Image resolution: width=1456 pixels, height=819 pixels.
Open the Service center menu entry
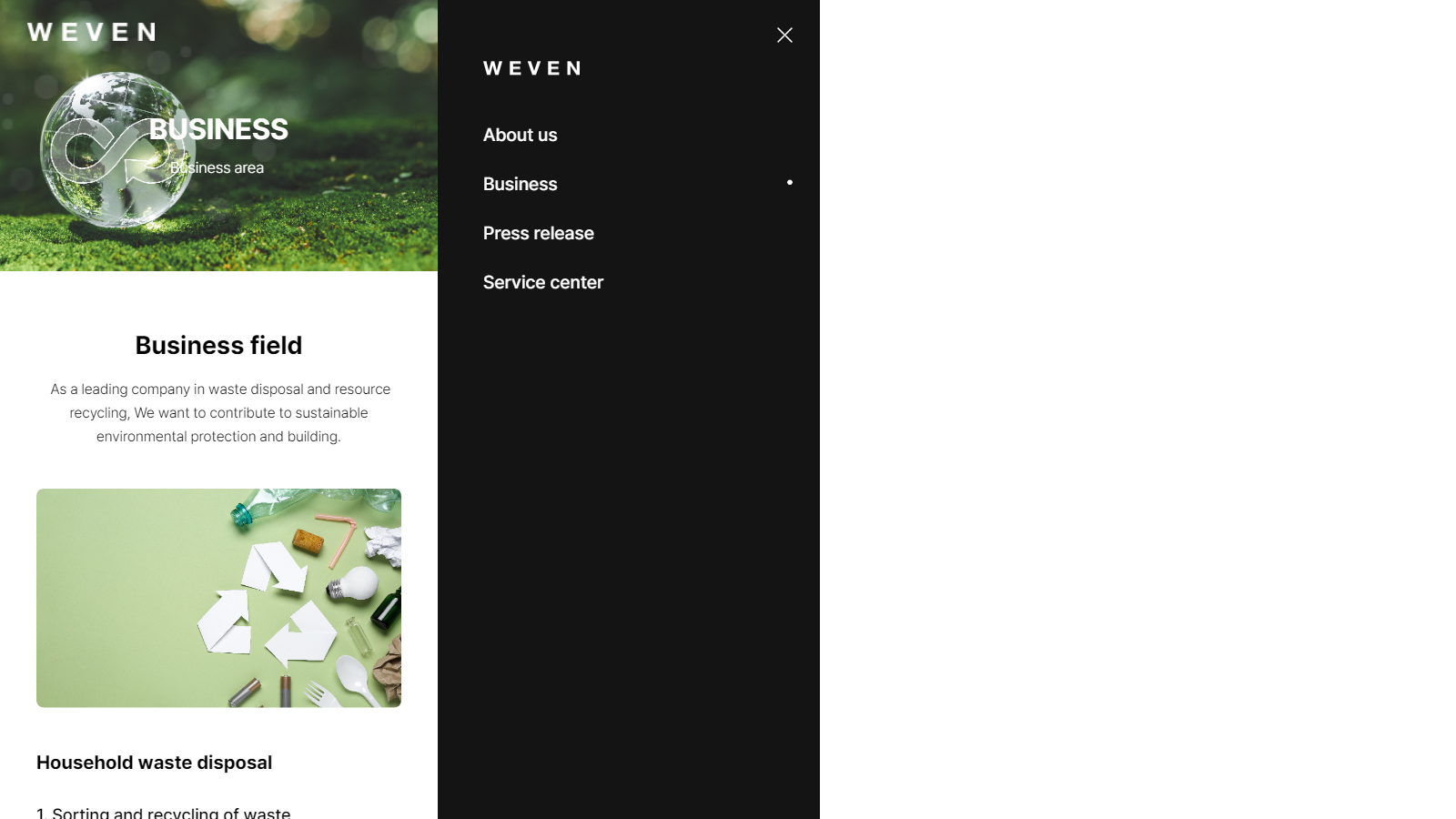coord(543,282)
